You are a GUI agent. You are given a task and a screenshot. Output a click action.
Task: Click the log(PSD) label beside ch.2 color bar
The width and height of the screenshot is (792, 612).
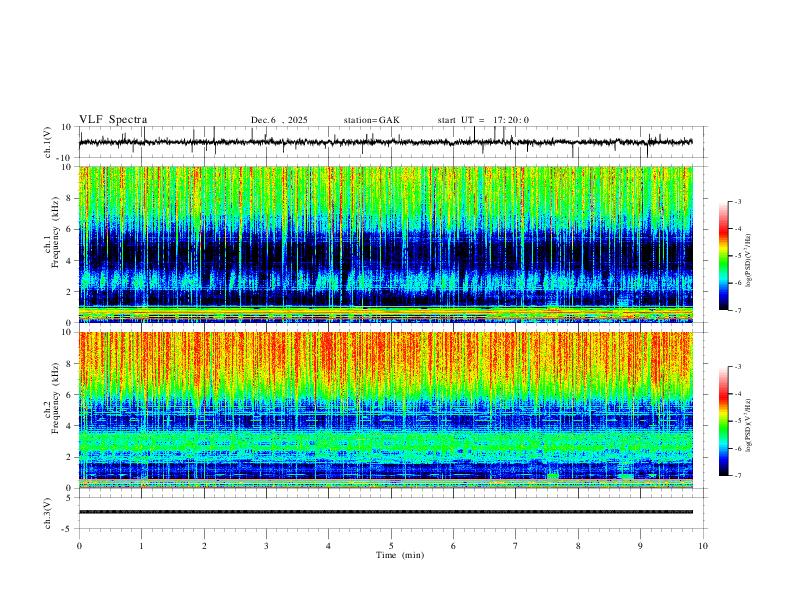[749, 425]
